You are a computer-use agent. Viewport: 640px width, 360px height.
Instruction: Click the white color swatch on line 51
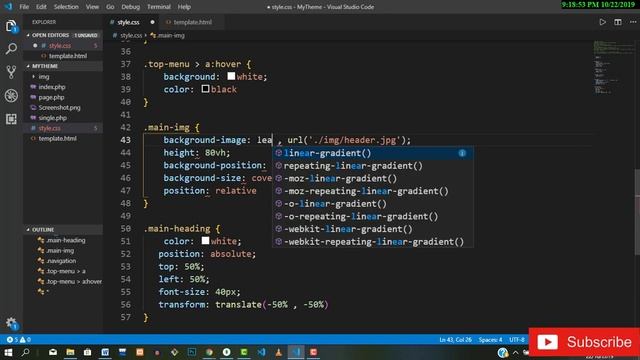pos(205,240)
